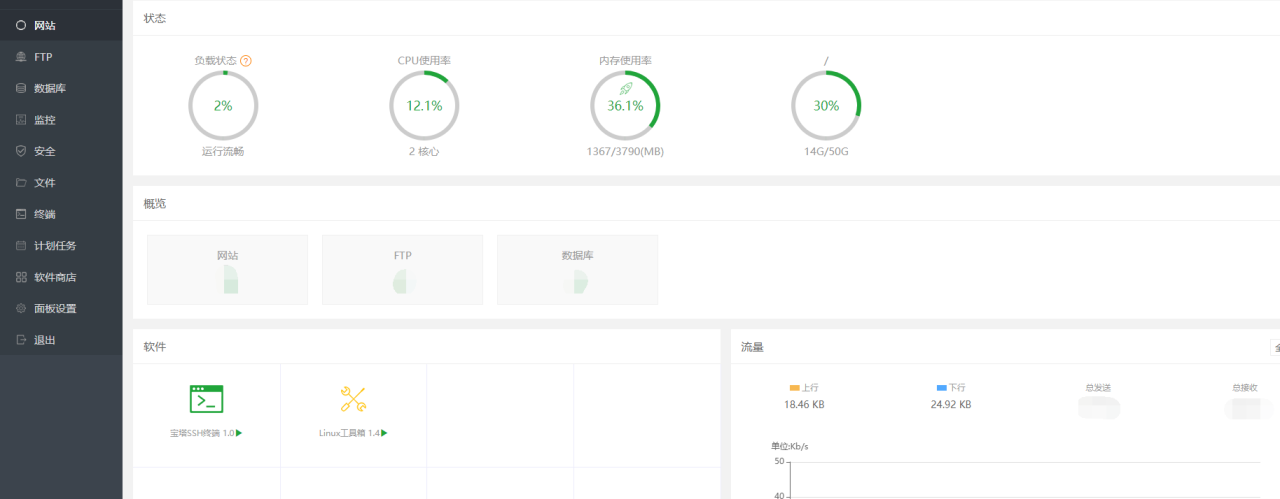Click the Linux工具箱 1.4 label link
1280x499 pixels.
pos(349,433)
